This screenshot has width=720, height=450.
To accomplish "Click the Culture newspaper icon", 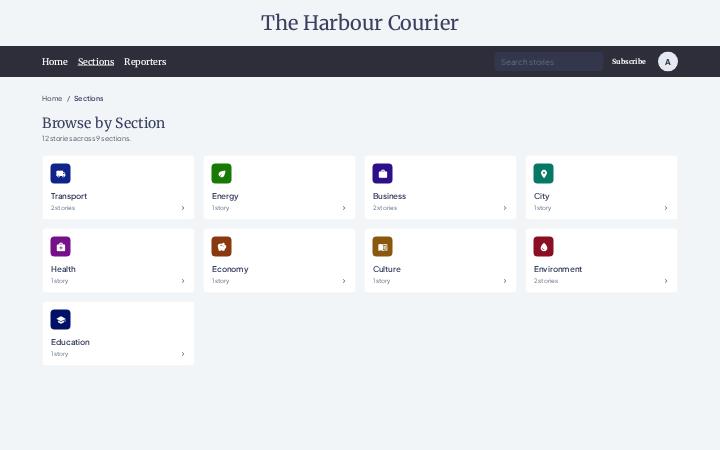I will (382, 247).
